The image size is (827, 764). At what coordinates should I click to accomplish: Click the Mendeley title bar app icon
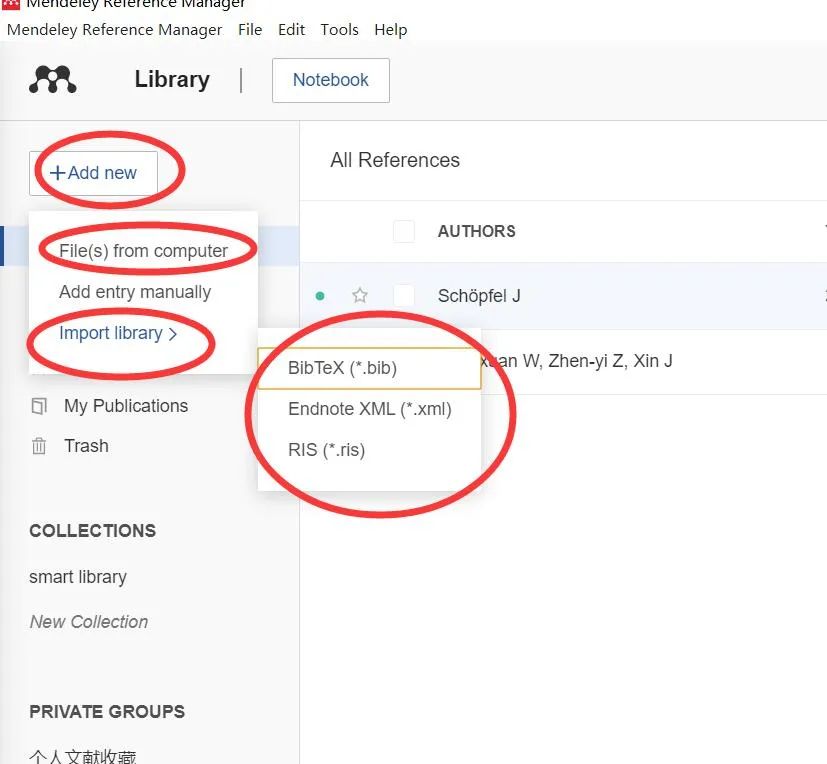(x=11, y=4)
